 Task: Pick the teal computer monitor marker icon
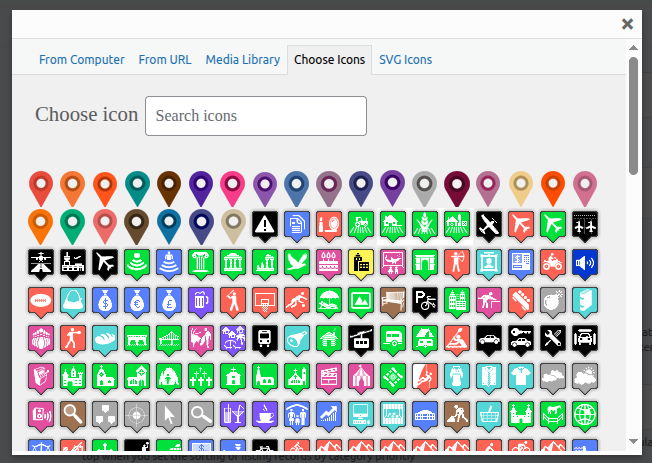(x=361, y=417)
